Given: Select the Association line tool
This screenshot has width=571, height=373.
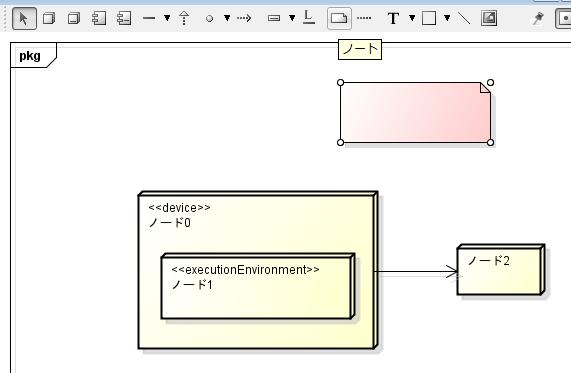Looking at the screenshot, I should coord(149,18).
